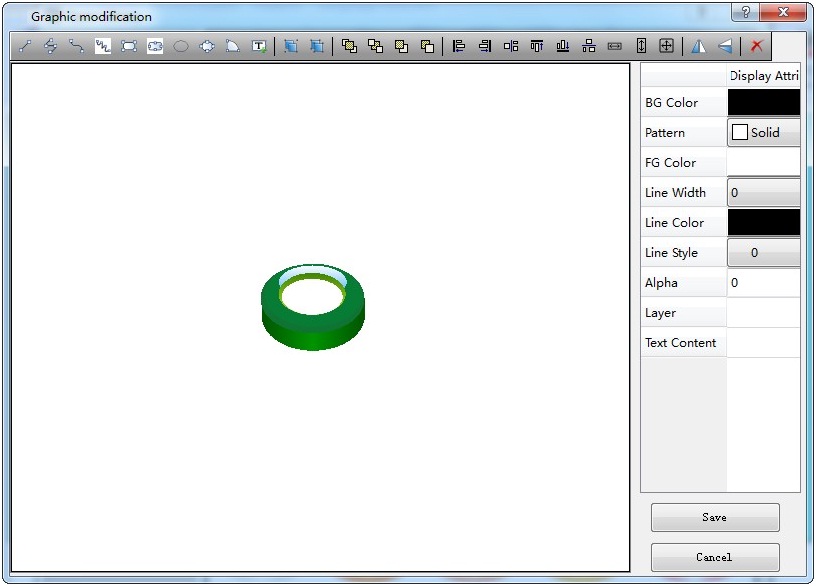This screenshot has height=586, width=816.
Task: Select the Line drawing tool
Action: [23, 46]
